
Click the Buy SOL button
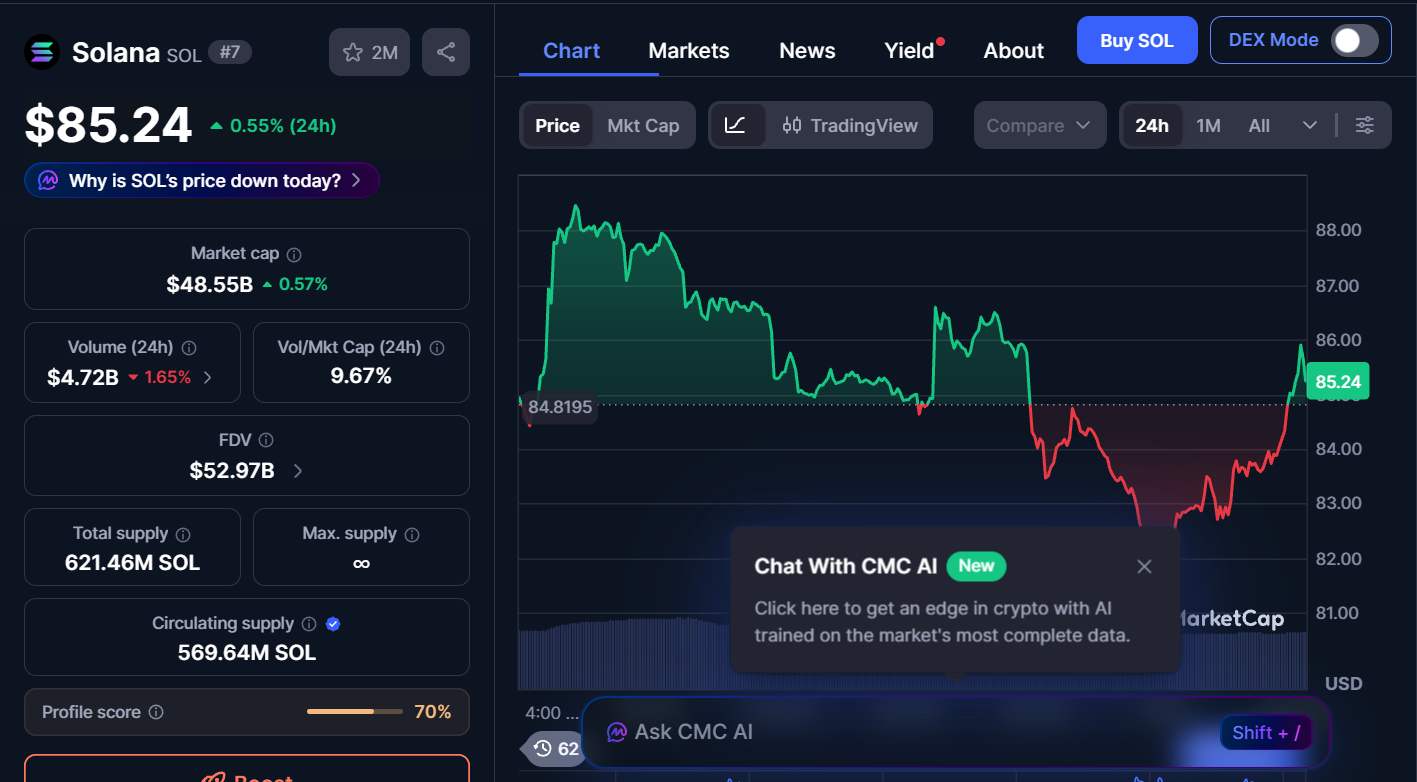point(1137,40)
